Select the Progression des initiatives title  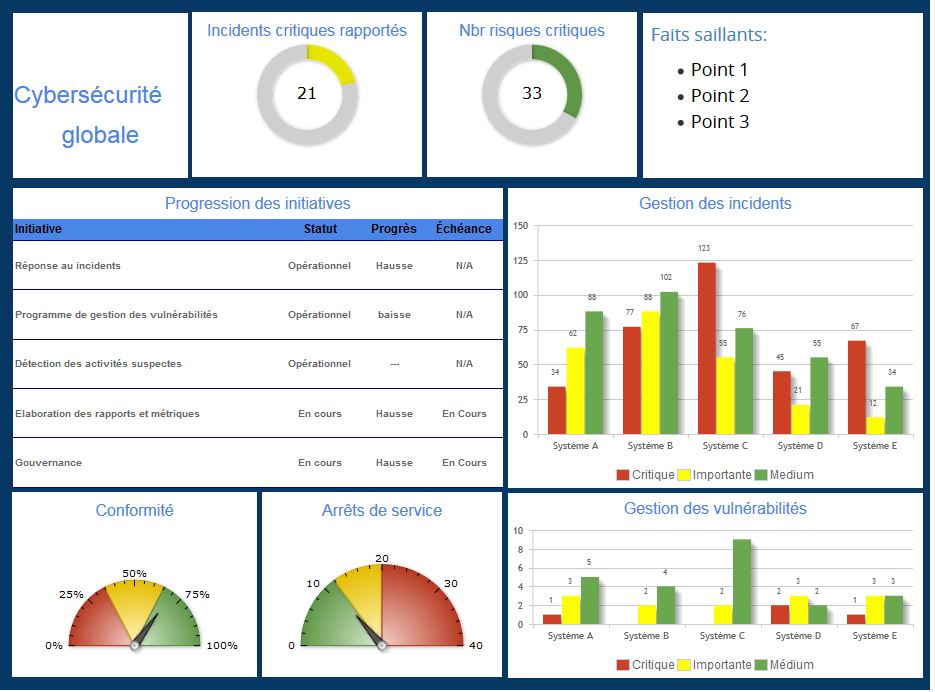tap(258, 203)
